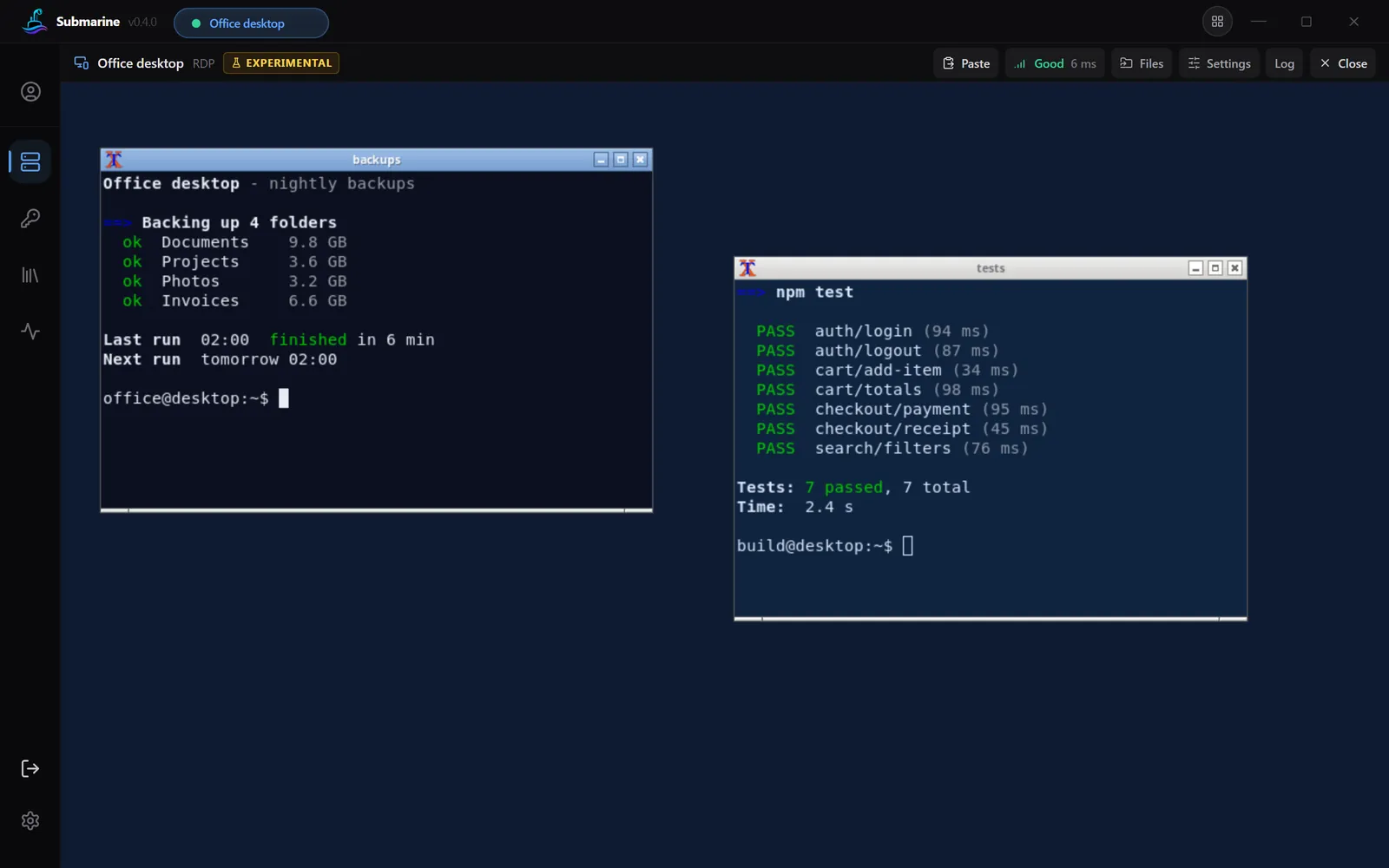
Task: Click the Projects 3.6 GB line
Action: (x=234, y=261)
